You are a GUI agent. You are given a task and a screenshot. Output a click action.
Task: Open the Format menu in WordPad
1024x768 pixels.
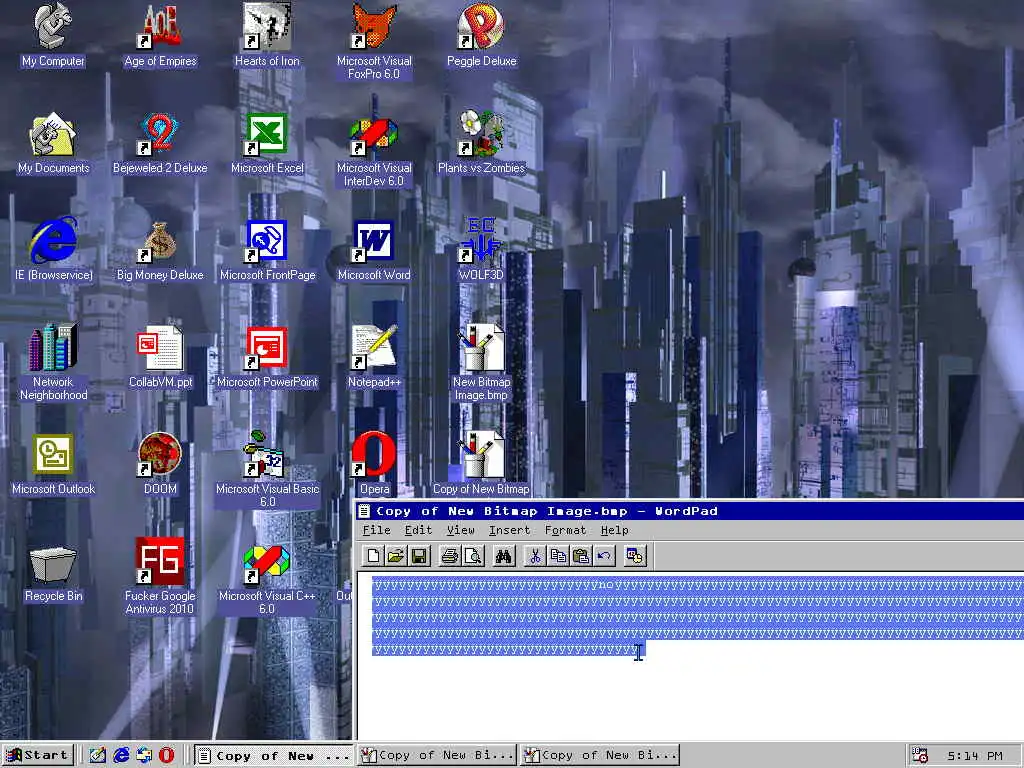(x=566, y=530)
